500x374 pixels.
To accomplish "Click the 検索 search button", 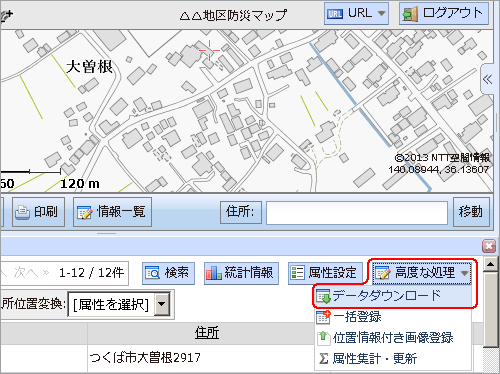I will click(x=168, y=273).
